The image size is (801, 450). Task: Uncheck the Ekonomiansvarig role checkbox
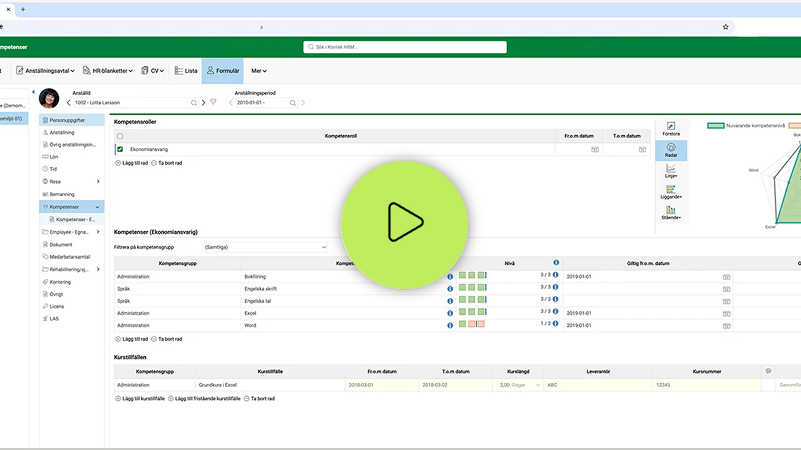tap(120, 149)
